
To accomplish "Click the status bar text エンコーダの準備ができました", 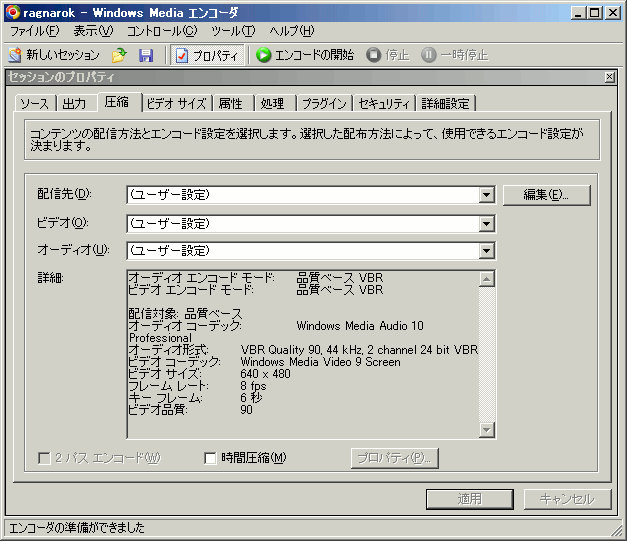I will pyautogui.click(x=76, y=528).
